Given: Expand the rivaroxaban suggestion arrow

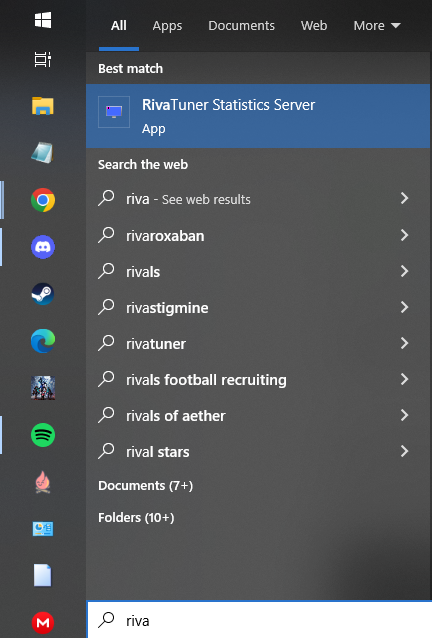Looking at the screenshot, I should (404, 235).
